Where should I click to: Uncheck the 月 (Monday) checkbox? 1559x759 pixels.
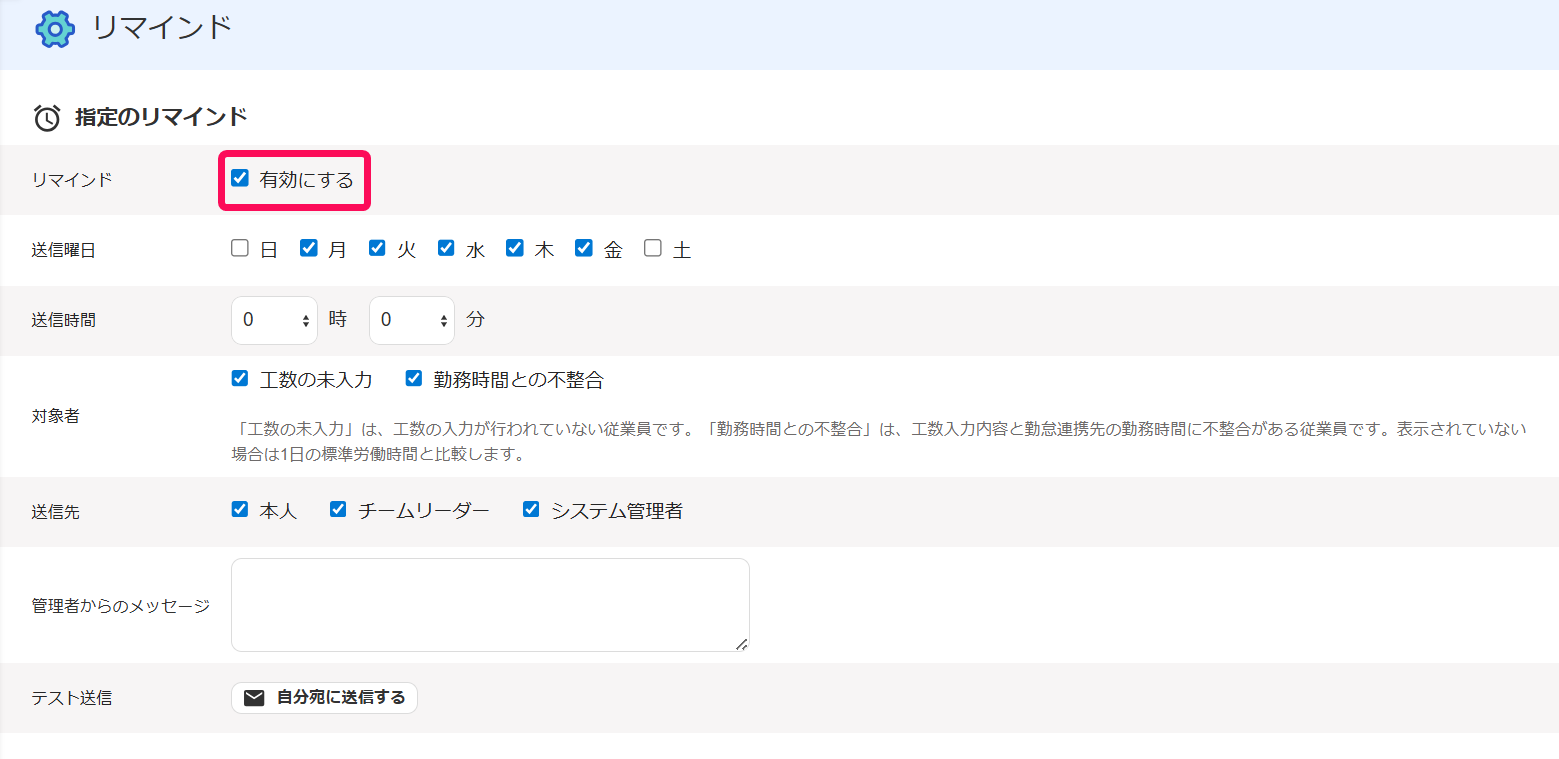pos(309,248)
